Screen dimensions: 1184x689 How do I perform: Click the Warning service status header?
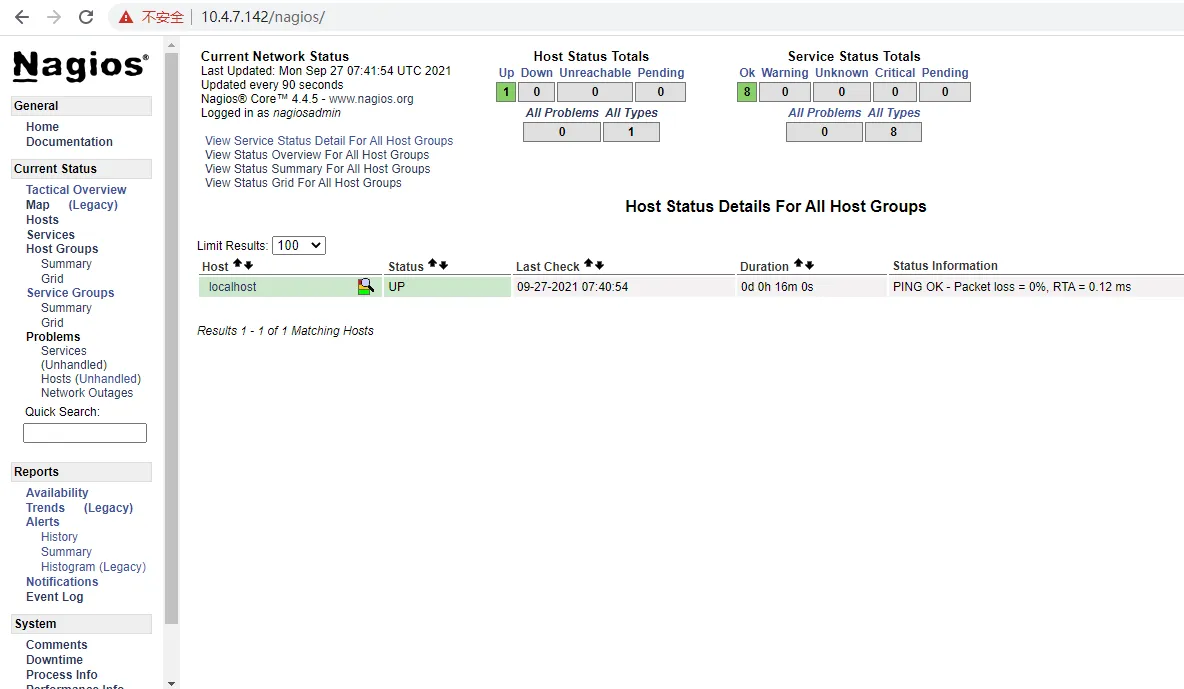coord(785,73)
